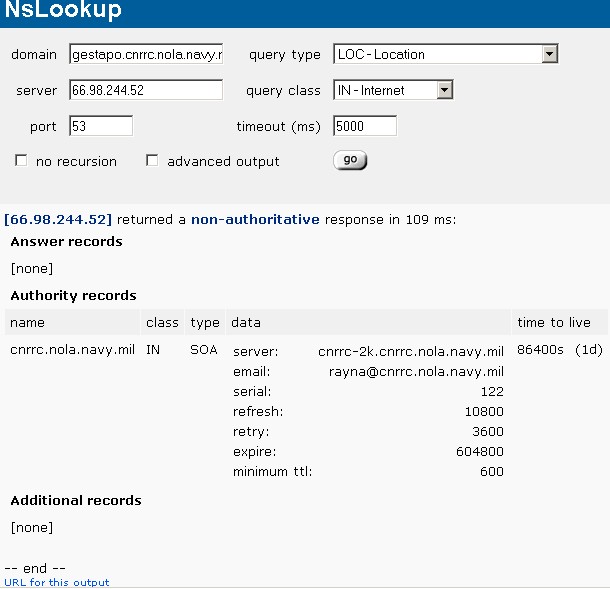Click the server input field
The width and height of the screenshot is (610, 589).
click(x=146, y=90)
